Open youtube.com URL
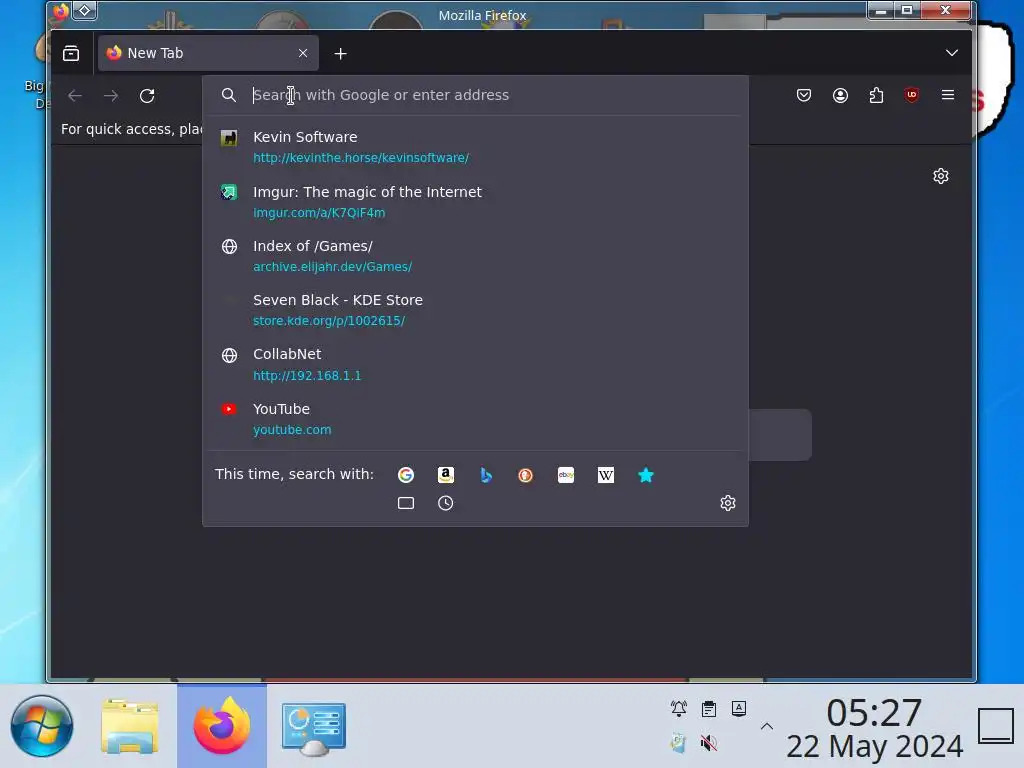 coord(292,430)
